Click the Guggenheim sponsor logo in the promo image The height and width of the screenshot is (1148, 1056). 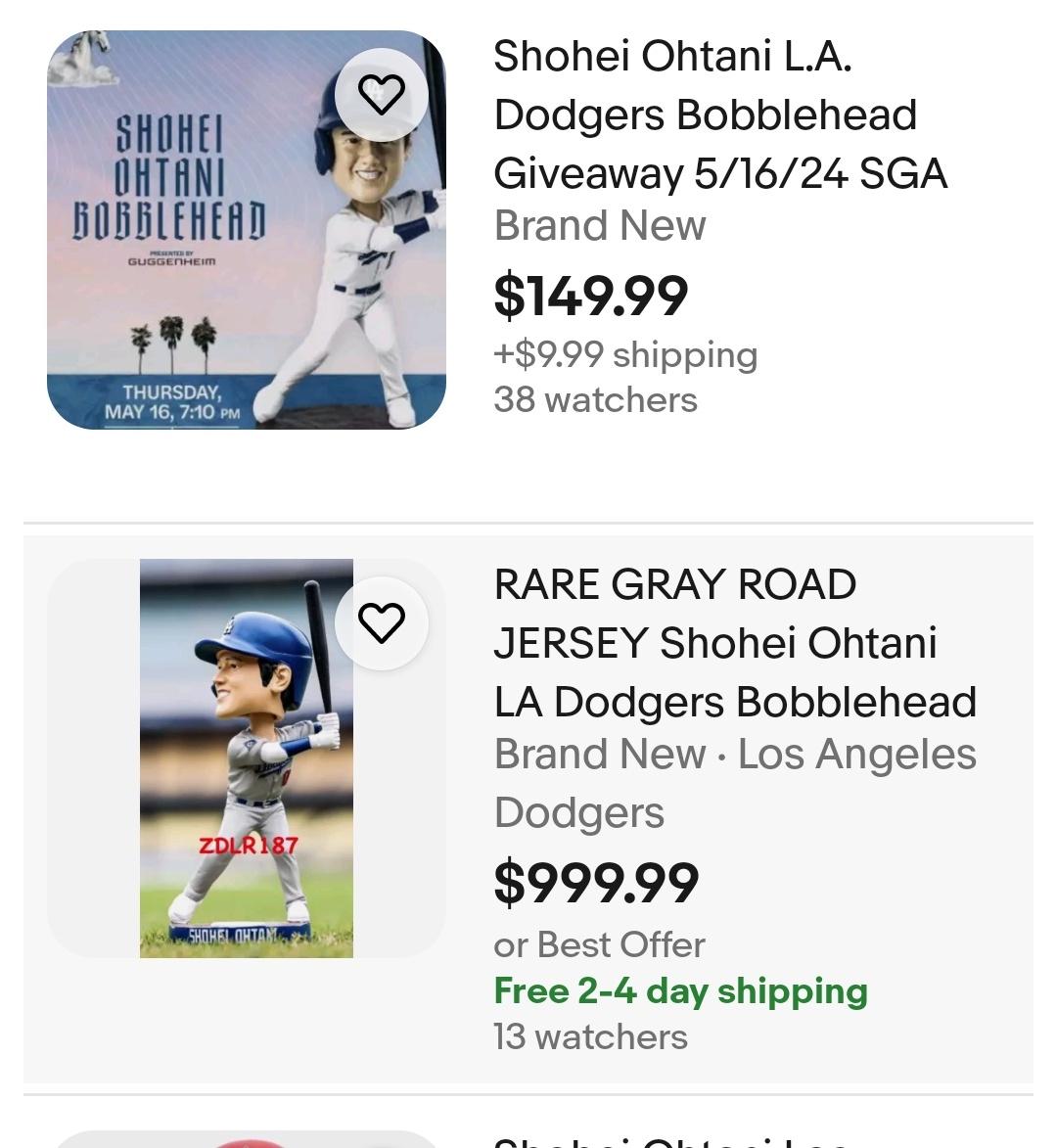[171, 261]
